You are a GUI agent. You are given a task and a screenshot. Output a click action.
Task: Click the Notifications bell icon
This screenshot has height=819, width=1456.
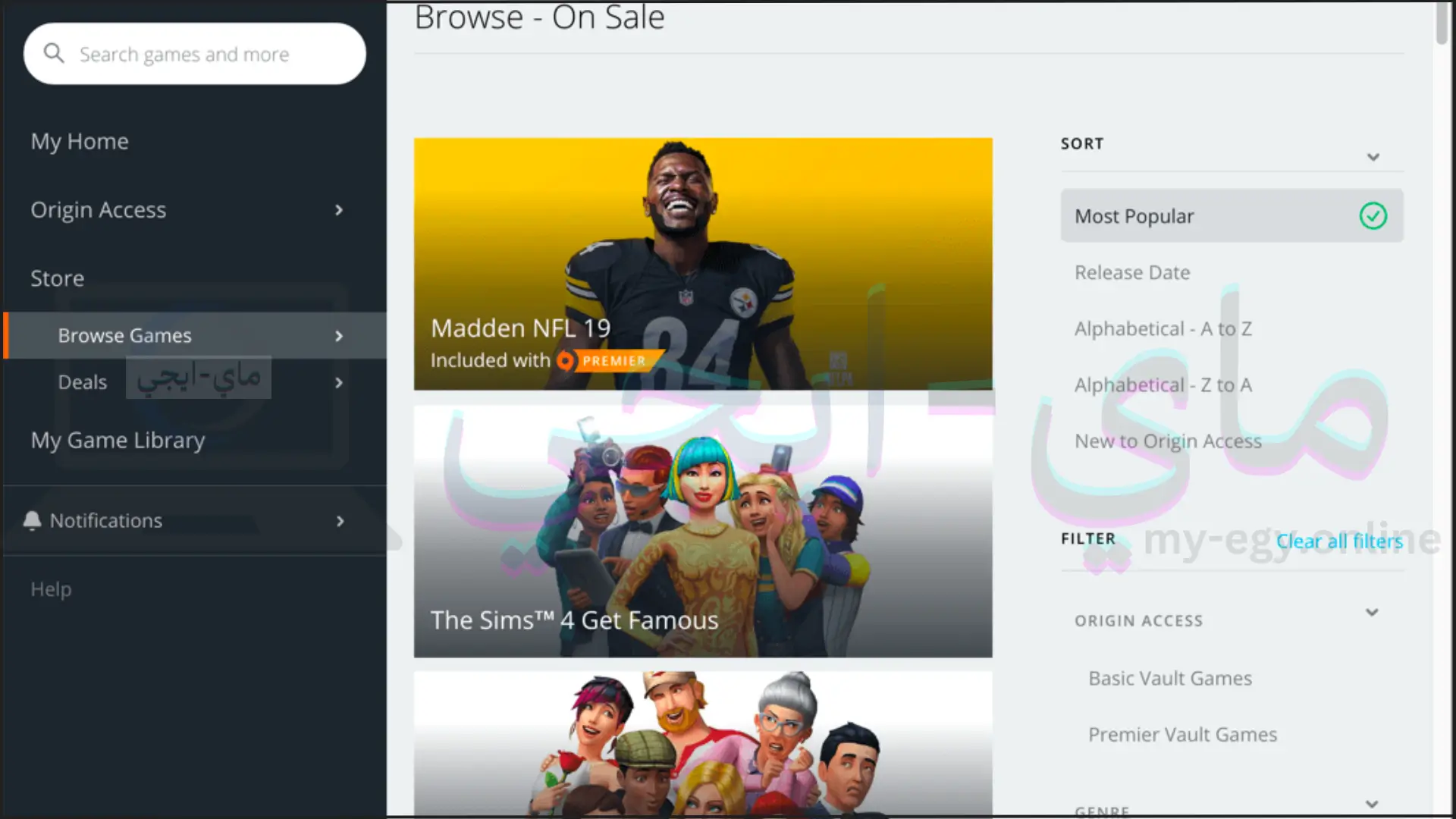(x=32, y=520)
